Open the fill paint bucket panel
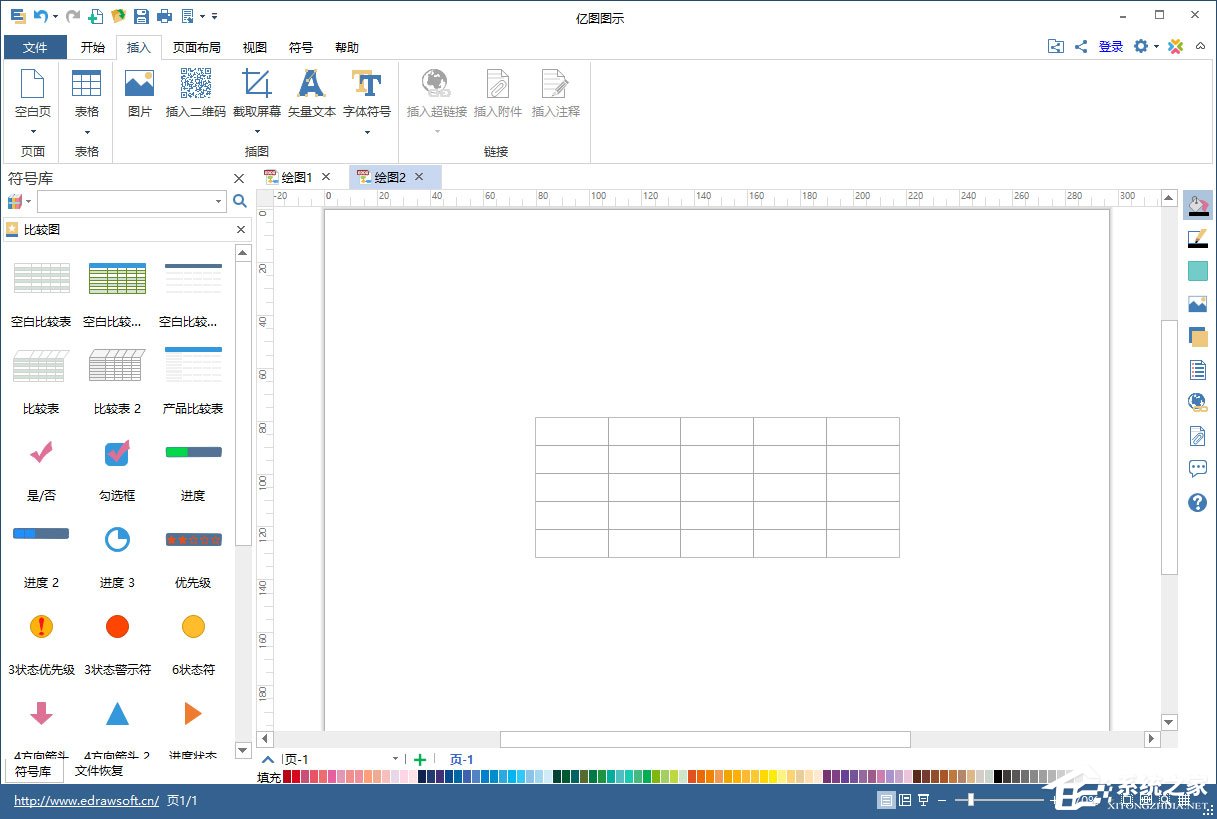This screenshot has height=819, width=1217. click(x=1197, y=205)
